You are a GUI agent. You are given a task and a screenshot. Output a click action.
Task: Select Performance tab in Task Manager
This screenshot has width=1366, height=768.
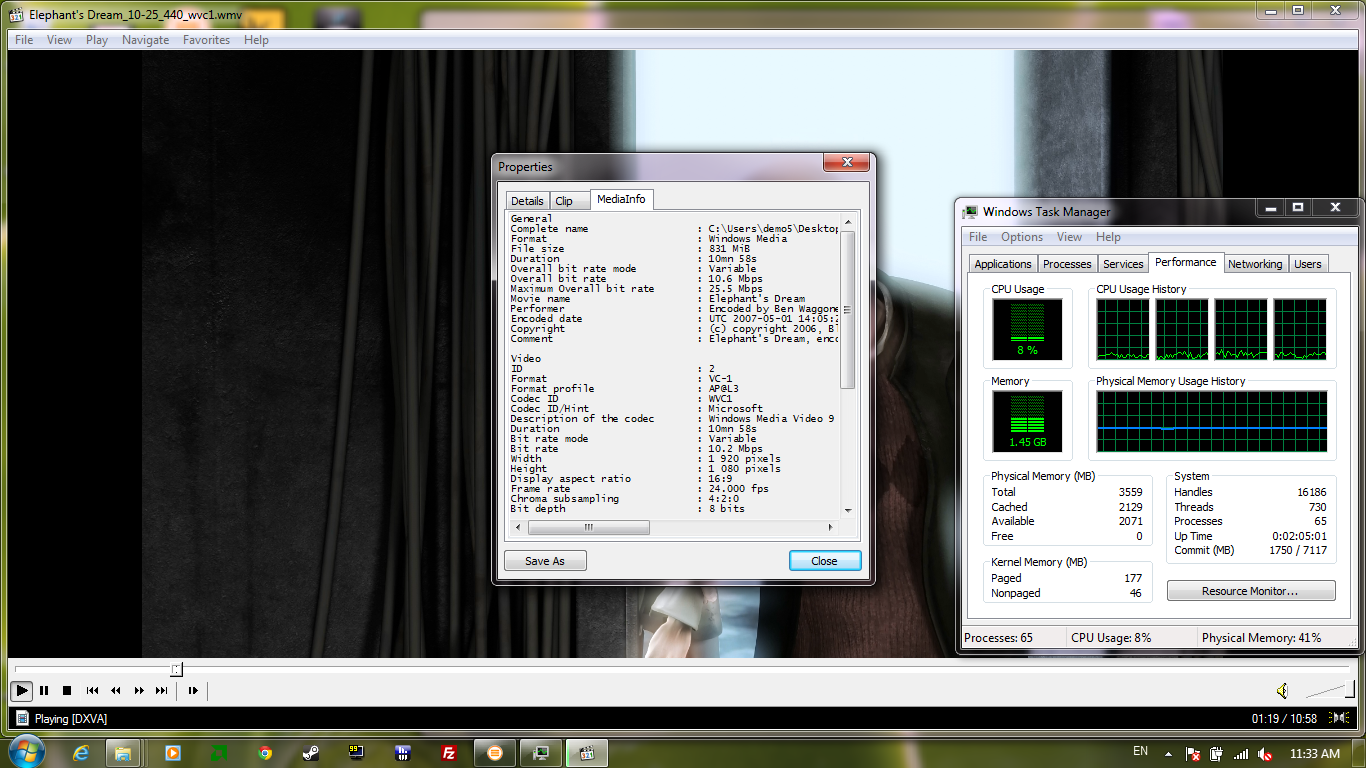1186,262
